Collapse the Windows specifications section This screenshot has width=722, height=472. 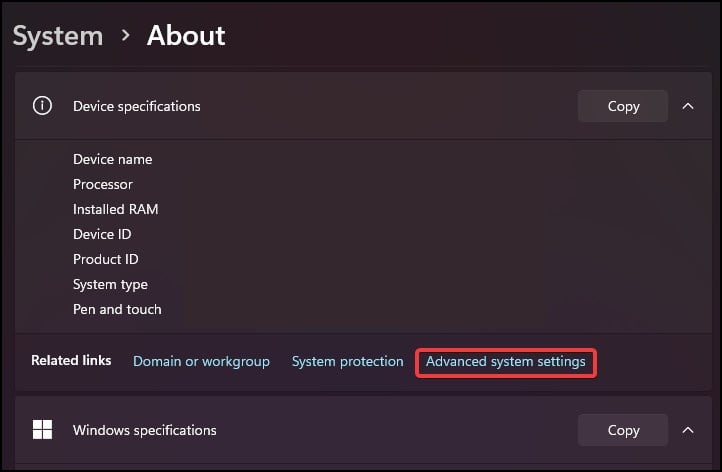688,430
